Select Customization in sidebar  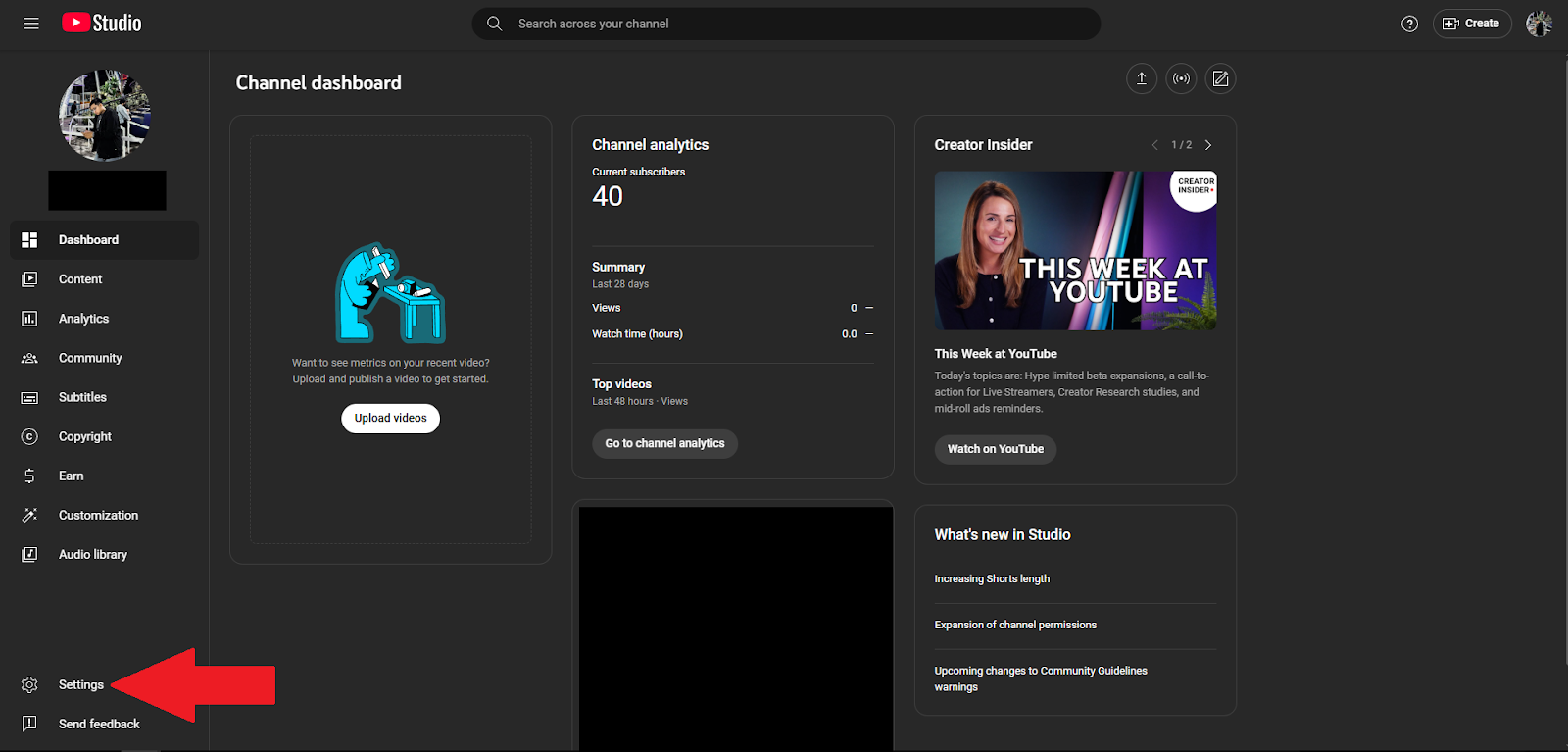104,515
